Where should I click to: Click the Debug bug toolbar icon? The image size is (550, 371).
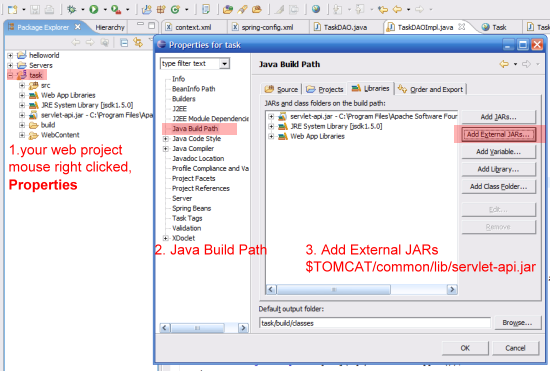click(72, 9)
